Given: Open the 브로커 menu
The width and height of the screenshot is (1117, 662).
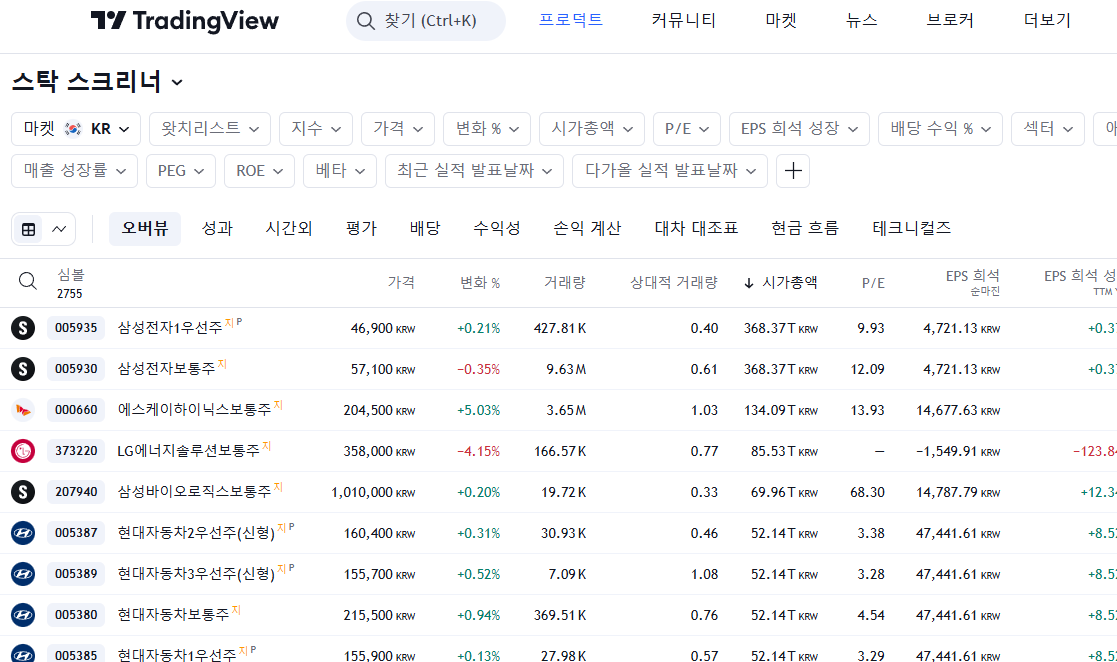Looking at the screenshot, I should [950, 21].
